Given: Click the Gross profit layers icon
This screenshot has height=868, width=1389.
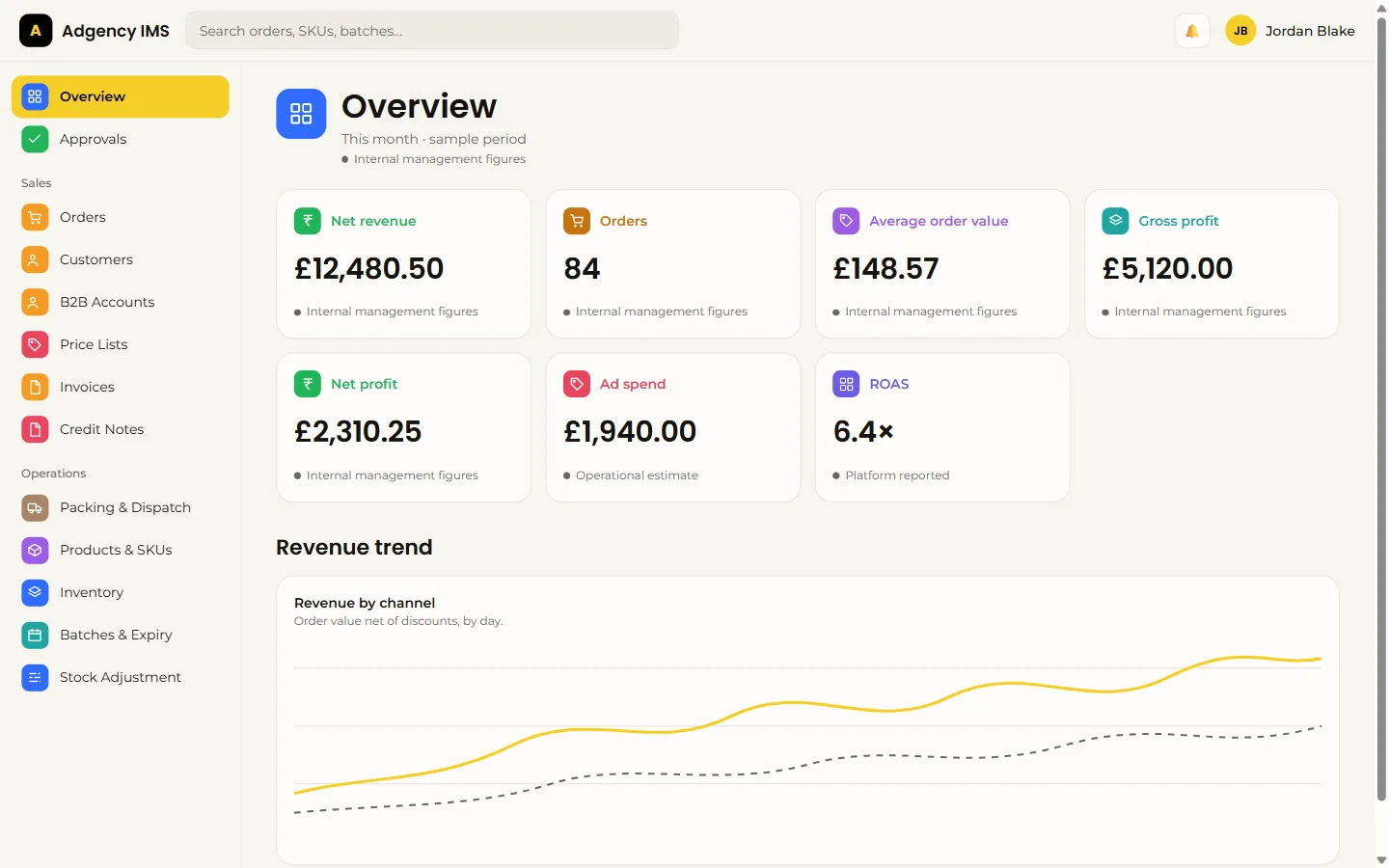Looking at the screenshot, I should click(1115, 221).
